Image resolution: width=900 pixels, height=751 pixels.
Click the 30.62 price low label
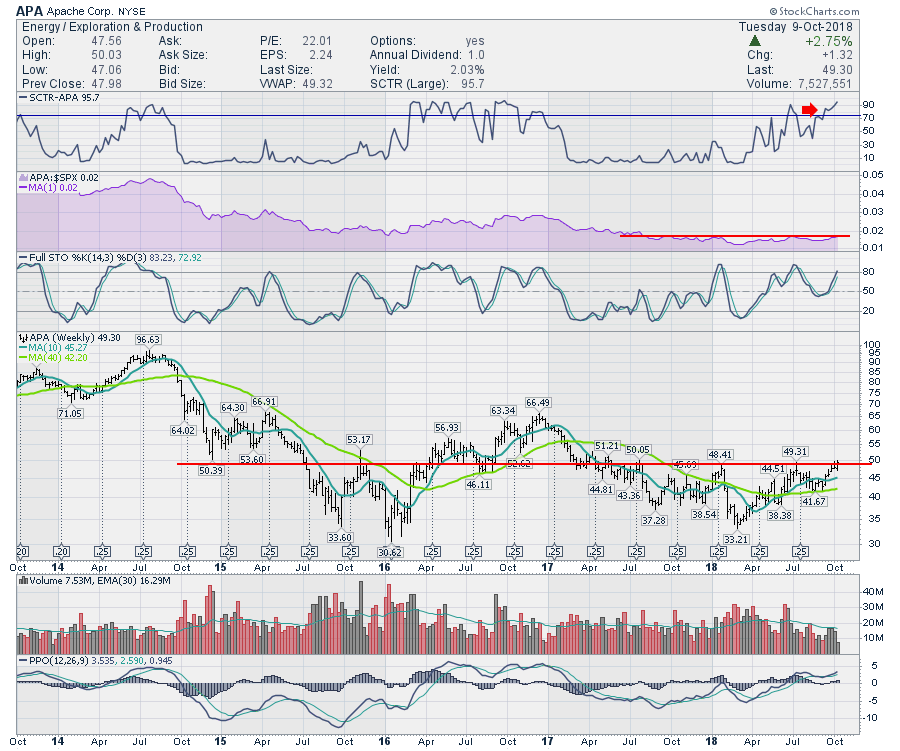tap(390, 552)
